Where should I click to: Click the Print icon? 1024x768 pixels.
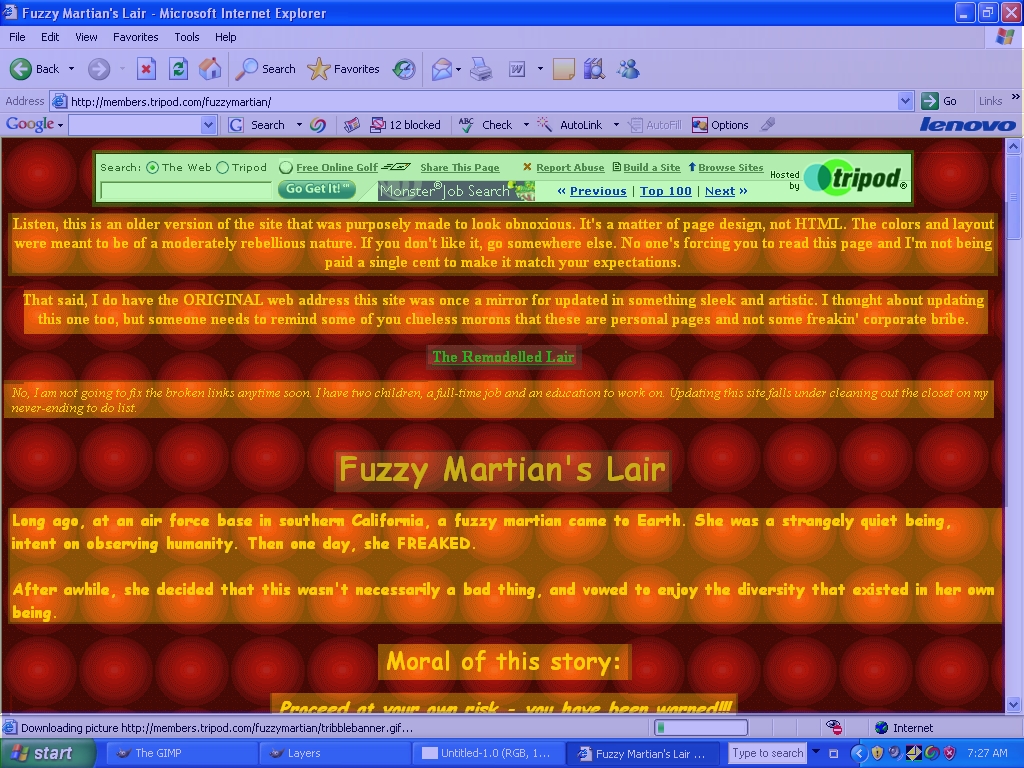(x=481, y=69)
